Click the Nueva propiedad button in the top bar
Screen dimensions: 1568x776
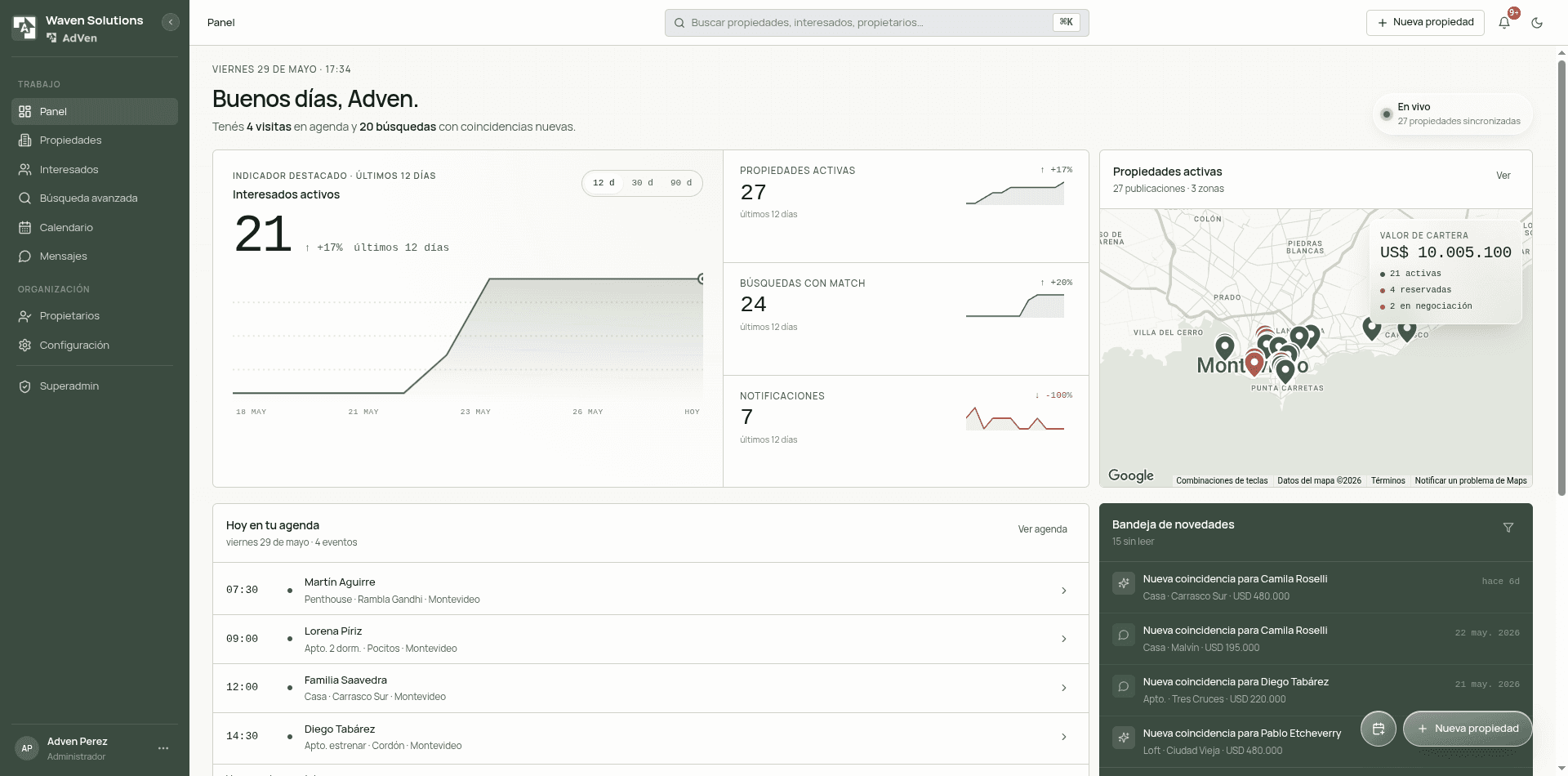(x=1425, y=23)
